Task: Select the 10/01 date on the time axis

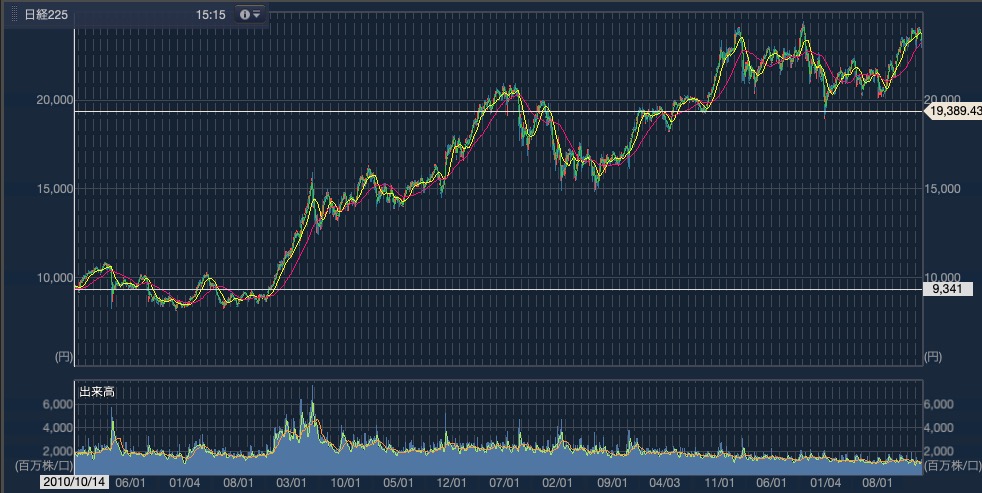Action: point(345,481)
